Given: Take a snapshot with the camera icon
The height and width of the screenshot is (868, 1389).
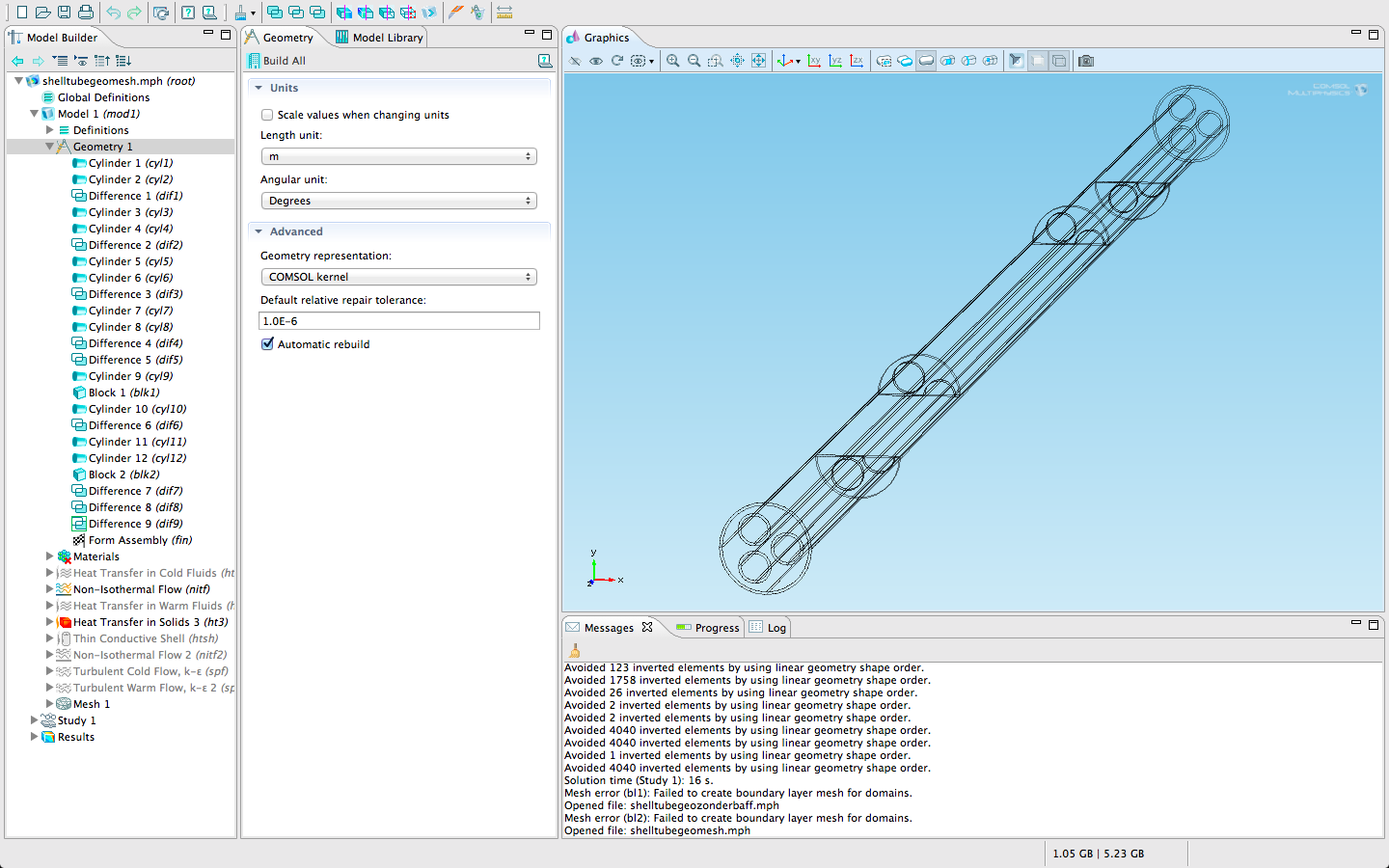Looking at the screenshot, I should (1086, 61).
